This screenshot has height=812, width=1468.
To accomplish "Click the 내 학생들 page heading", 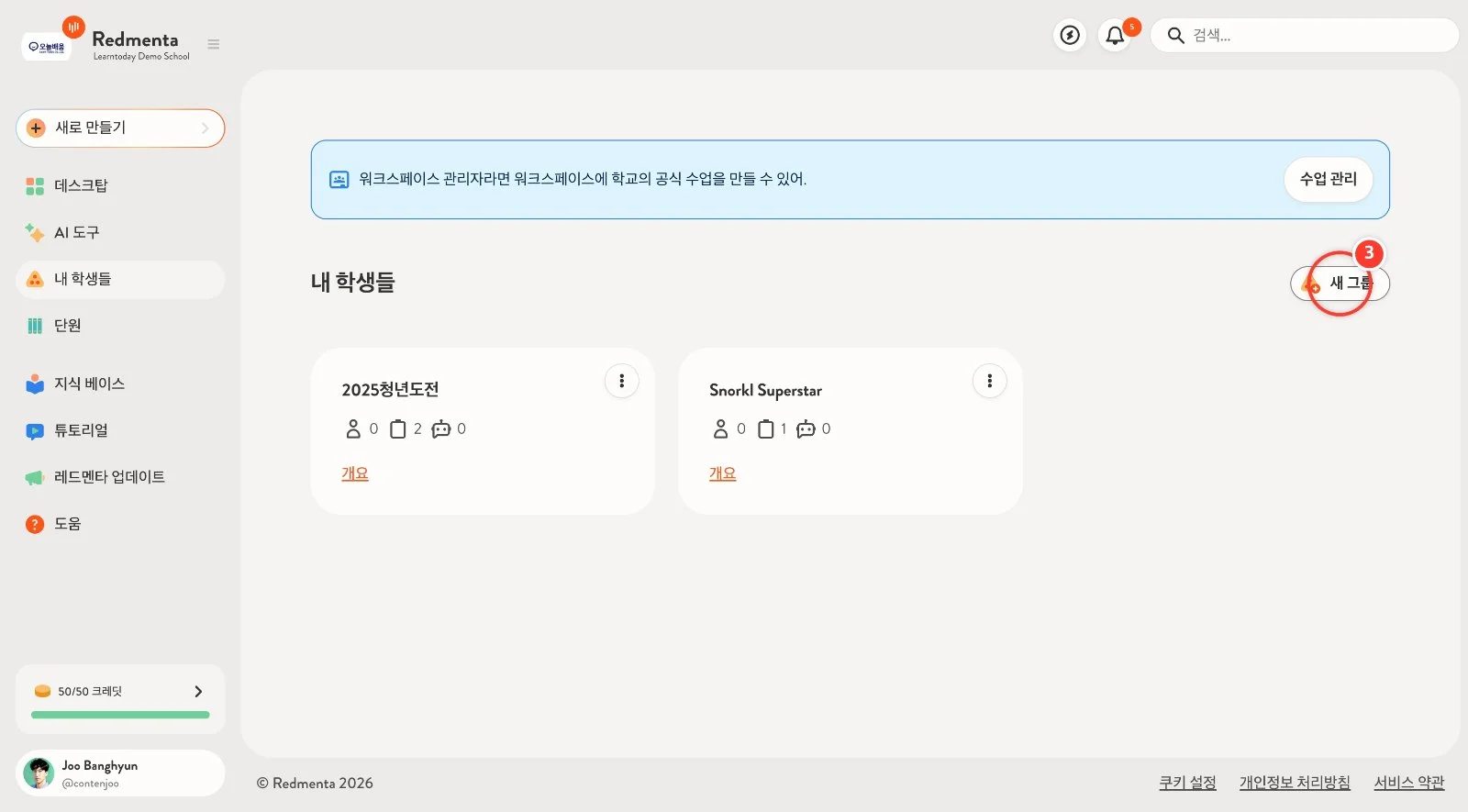I will [352, 283].
